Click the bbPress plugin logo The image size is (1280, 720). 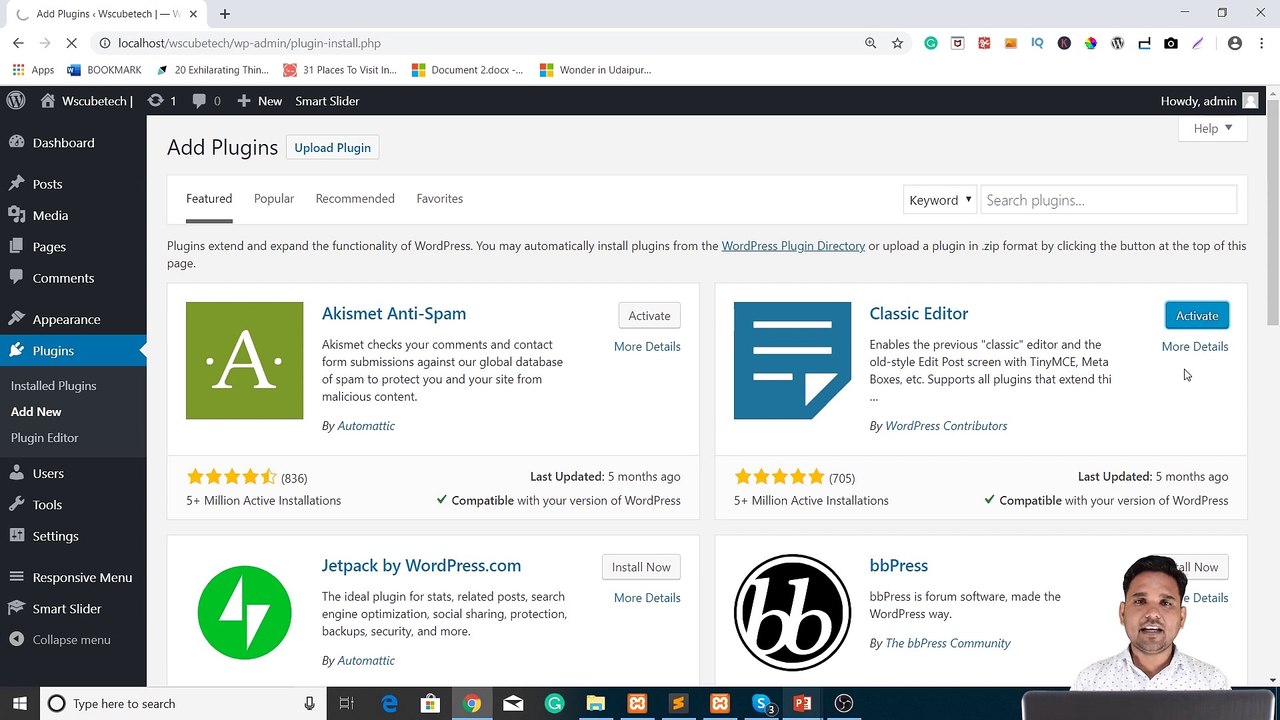coord(792,612)
